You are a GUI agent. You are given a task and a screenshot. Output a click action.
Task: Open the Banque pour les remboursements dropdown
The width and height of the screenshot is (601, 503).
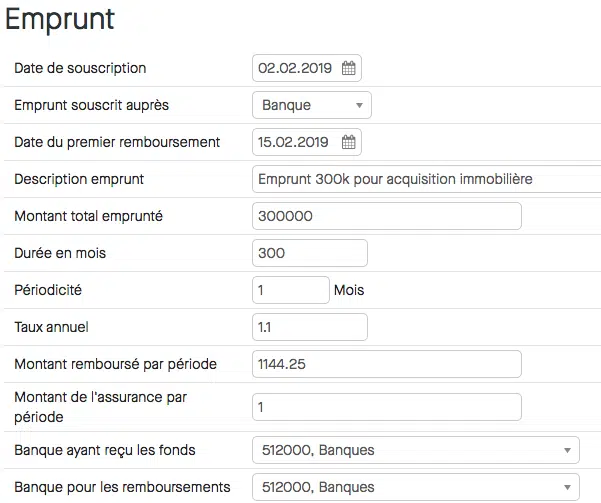[x=415, y=487]
